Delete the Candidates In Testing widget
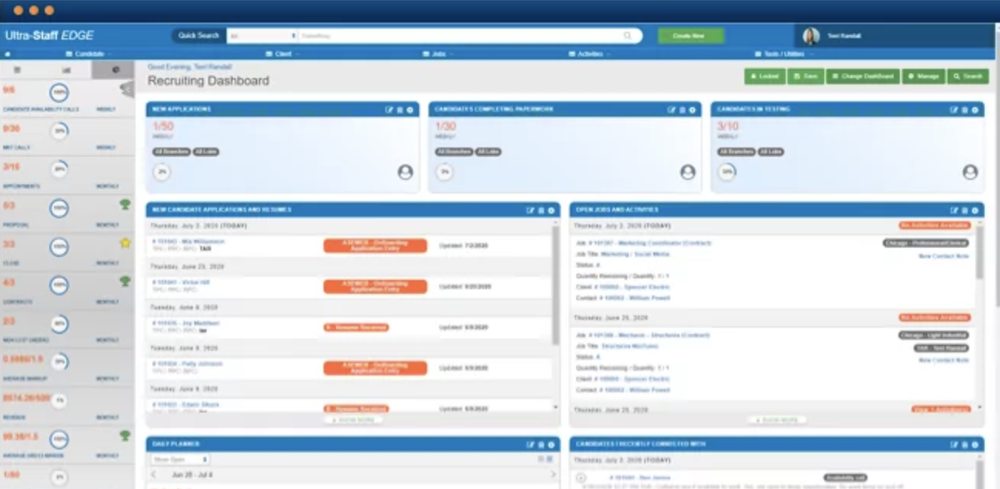 (965, 110)
